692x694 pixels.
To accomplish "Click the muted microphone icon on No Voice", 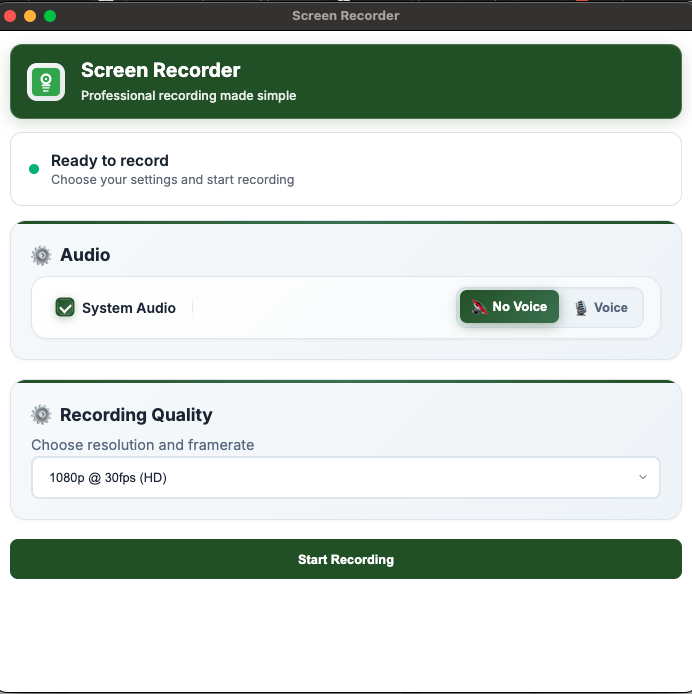I will pos(479,307).
